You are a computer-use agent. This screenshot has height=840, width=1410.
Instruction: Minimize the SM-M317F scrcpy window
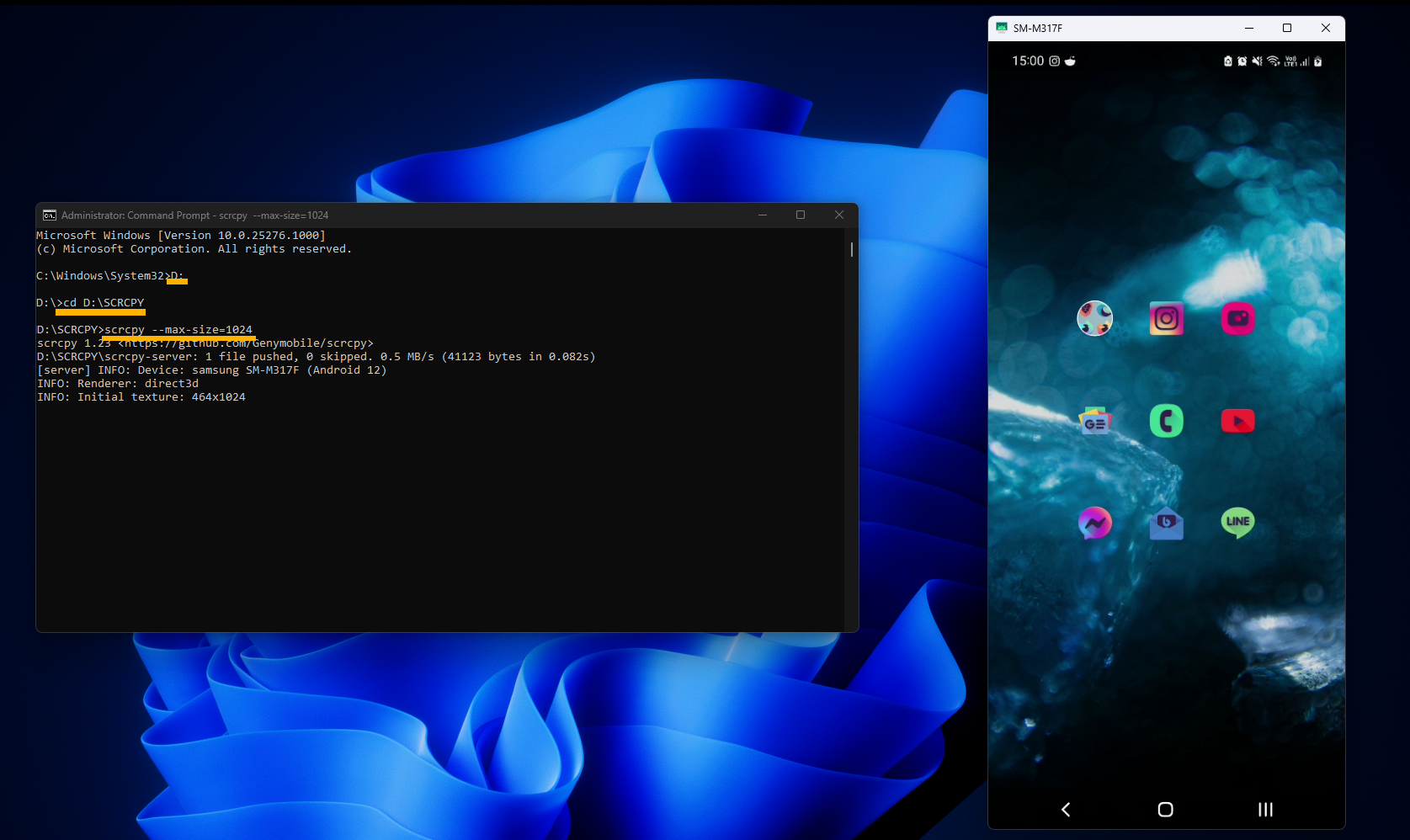(x=1249, y=28)
